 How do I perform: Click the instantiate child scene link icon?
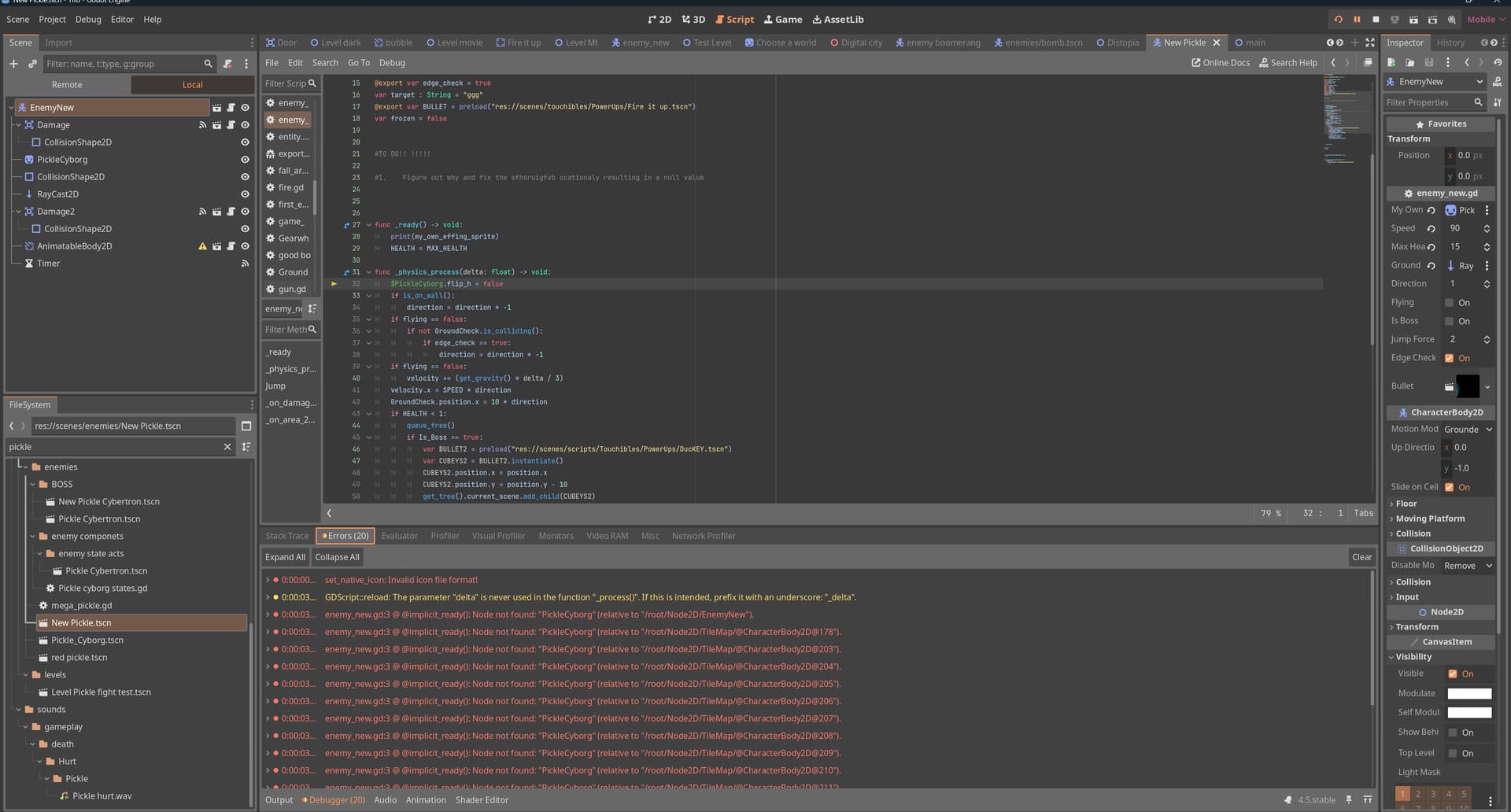coord(32,64)
